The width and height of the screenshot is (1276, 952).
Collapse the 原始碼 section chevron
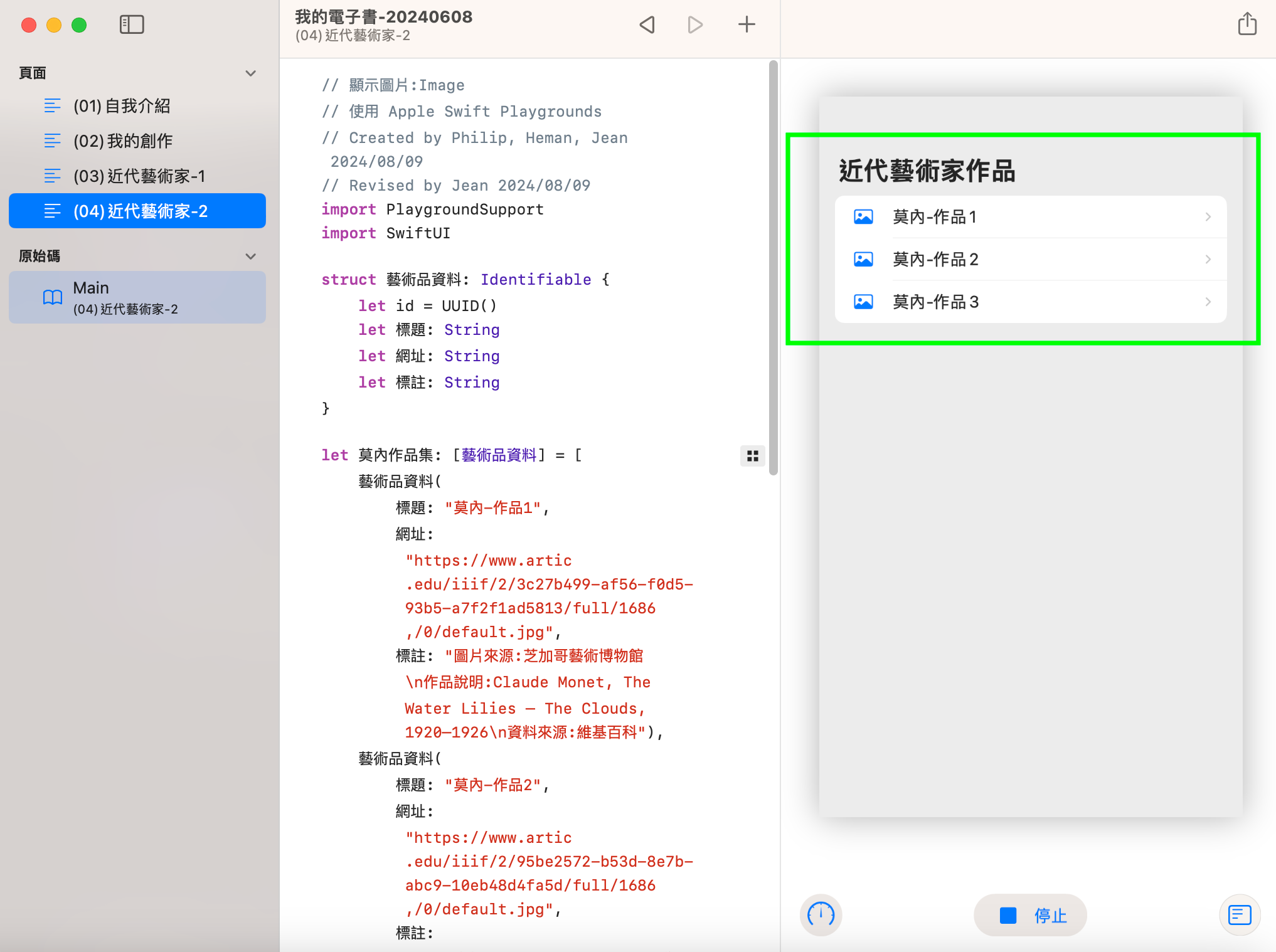[250, 257]
